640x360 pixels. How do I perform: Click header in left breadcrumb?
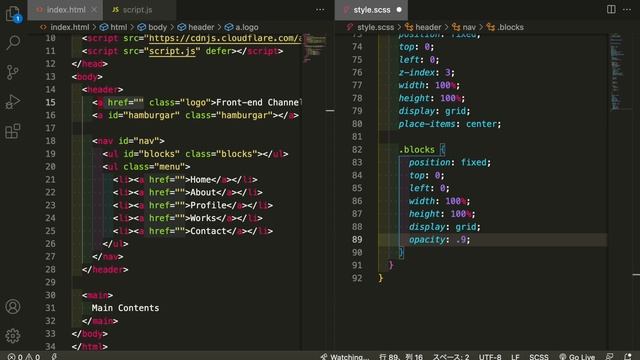pos(196,27)
